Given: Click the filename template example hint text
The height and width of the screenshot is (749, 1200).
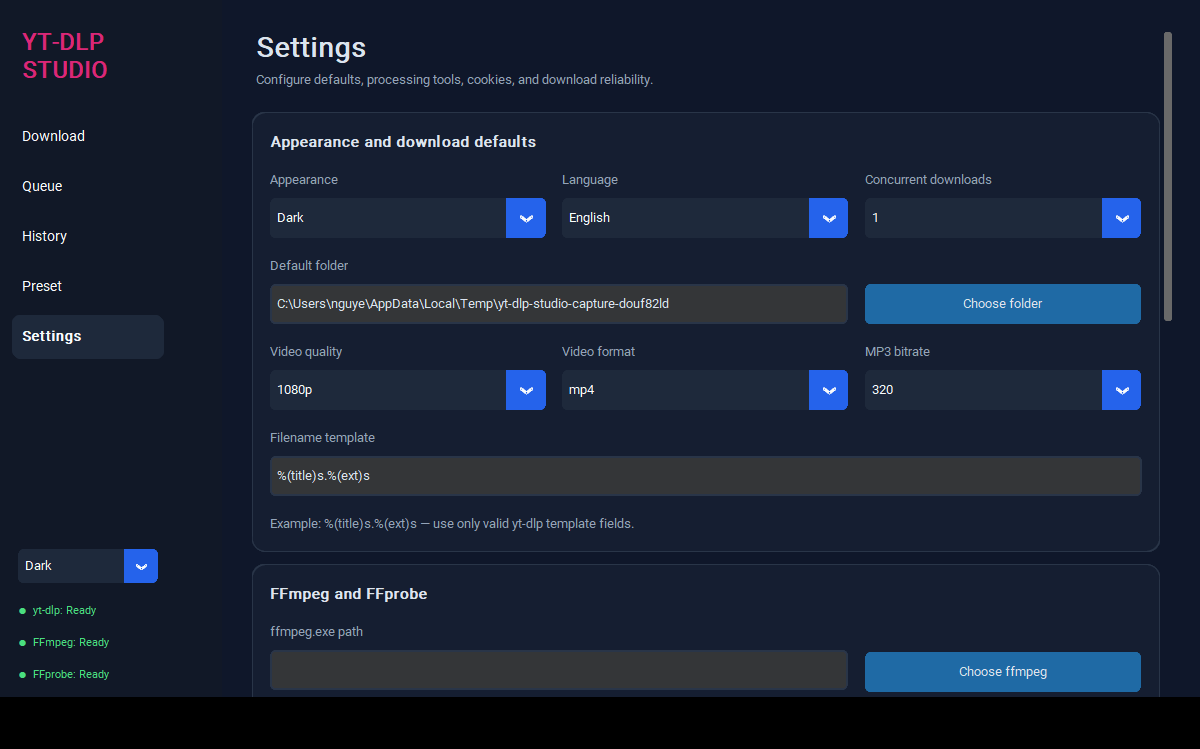Looking at the screenshot, I should tap(452, 524).
